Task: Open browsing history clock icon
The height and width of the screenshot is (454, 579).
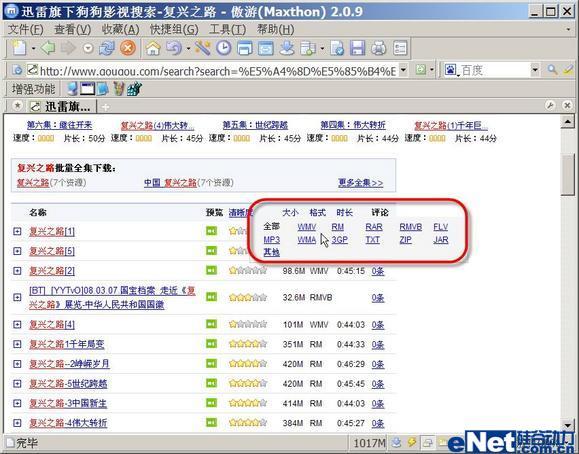Action: click(224, 48)
